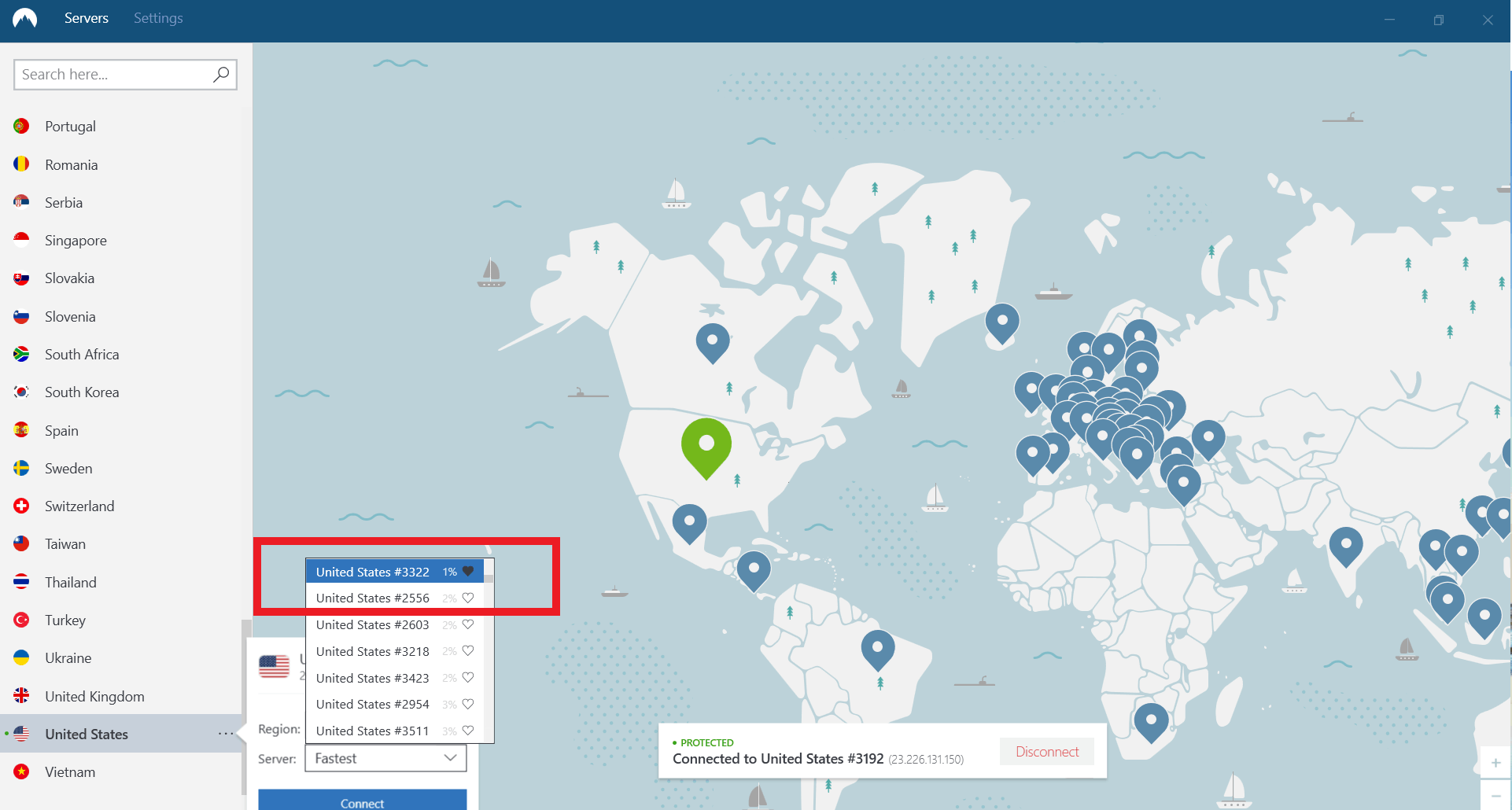
Task: Choose United States #3218 server
Action: (x=395, y=651)
